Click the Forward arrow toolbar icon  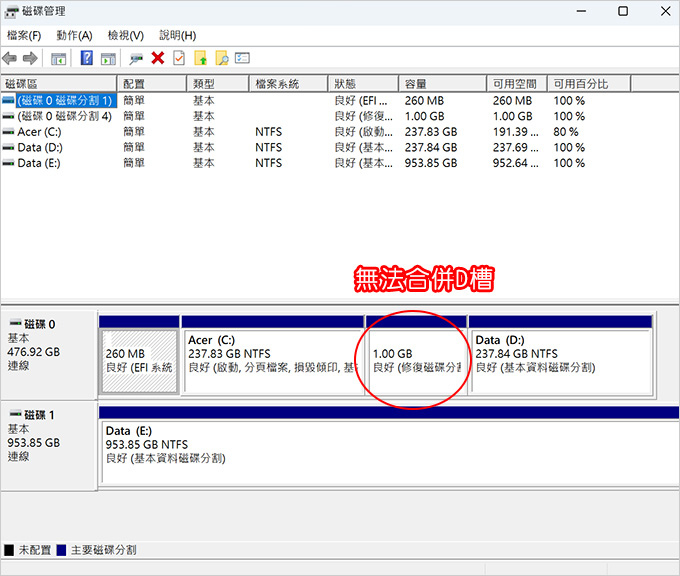point(30,58)
